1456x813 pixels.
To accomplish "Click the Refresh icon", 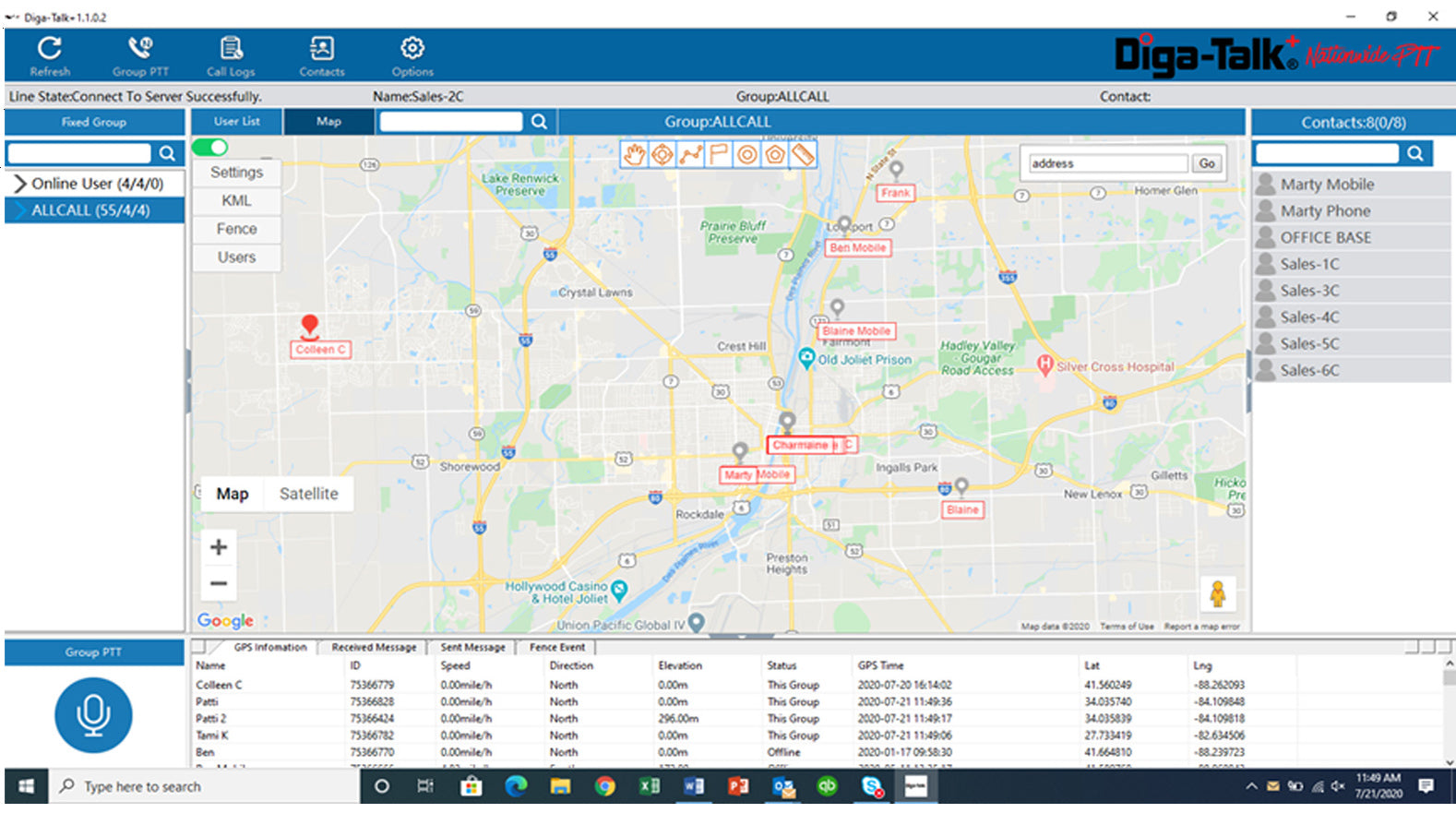I will click(50, 56).
